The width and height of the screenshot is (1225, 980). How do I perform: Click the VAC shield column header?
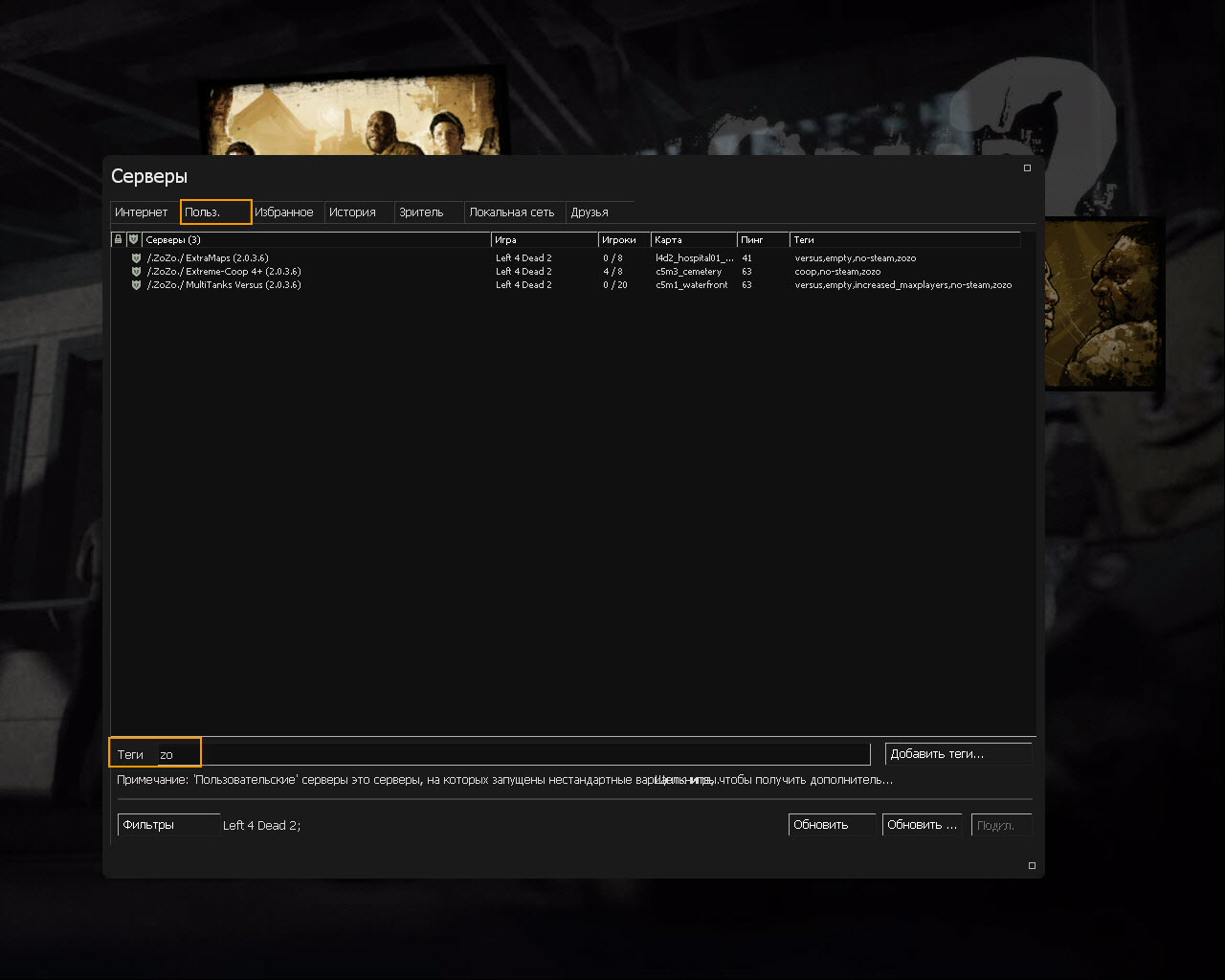coord(133,239)
